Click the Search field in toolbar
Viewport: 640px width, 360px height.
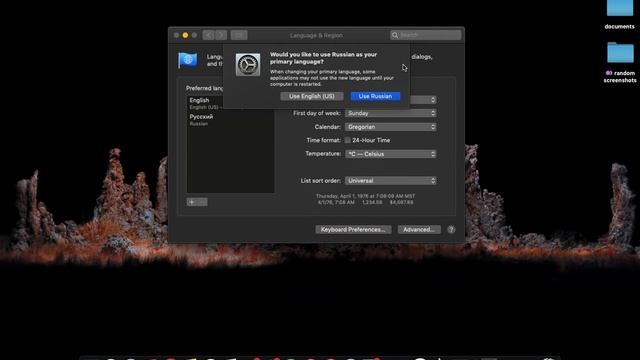(x=426, y=35)
